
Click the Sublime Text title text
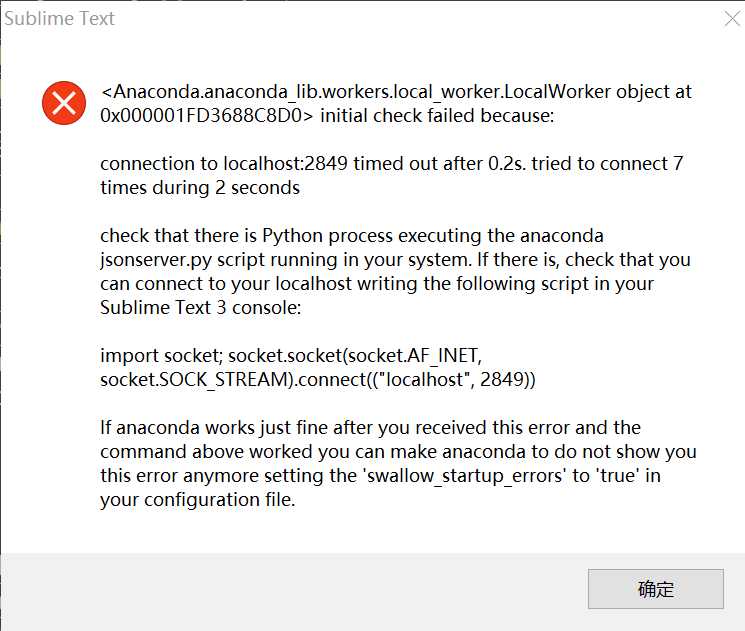click(59, 19)
